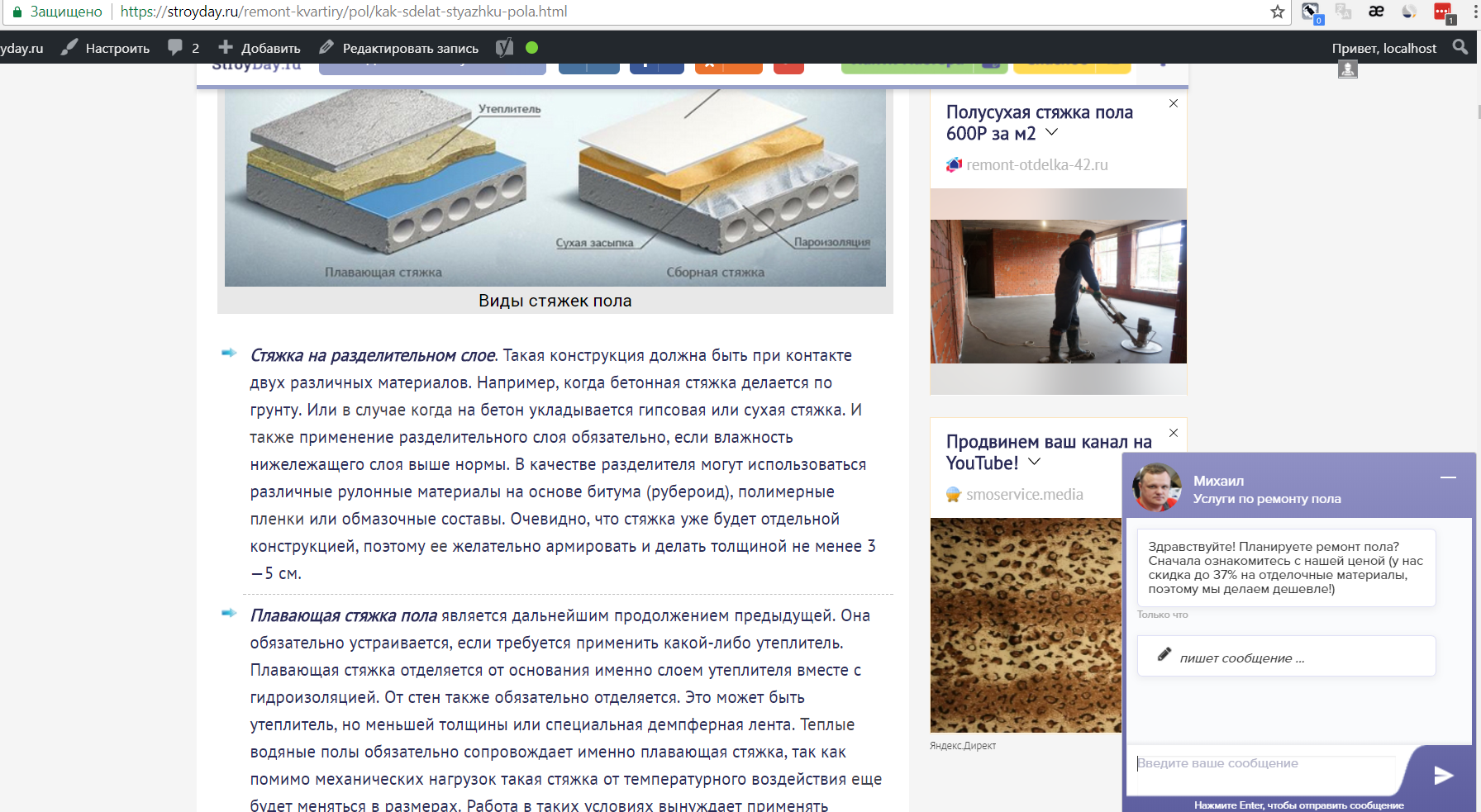Click the æ browser extension icon
Viewport: 1481px width, 812px height.
click(1376, 12)
